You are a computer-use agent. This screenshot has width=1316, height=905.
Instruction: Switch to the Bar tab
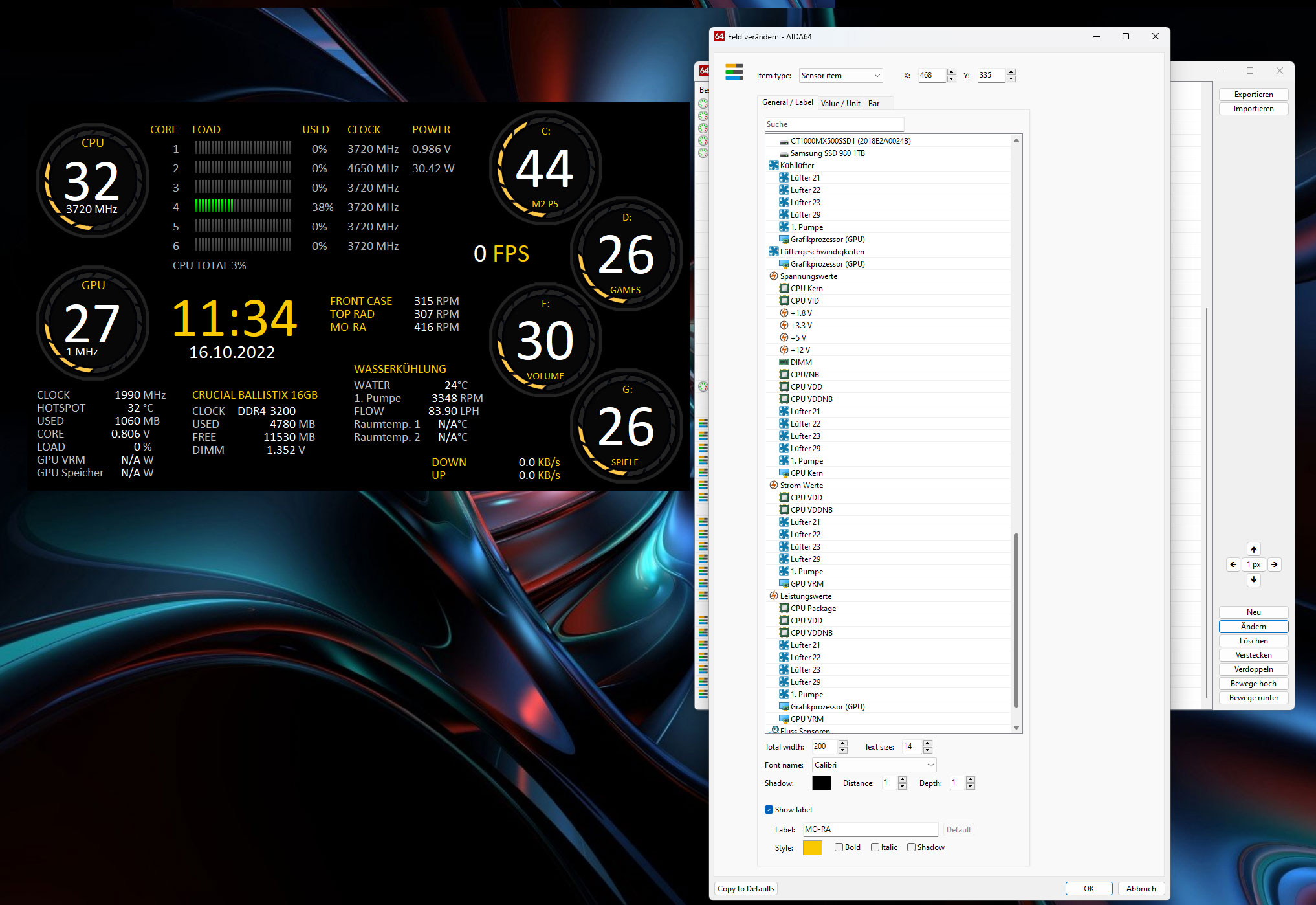873,104
